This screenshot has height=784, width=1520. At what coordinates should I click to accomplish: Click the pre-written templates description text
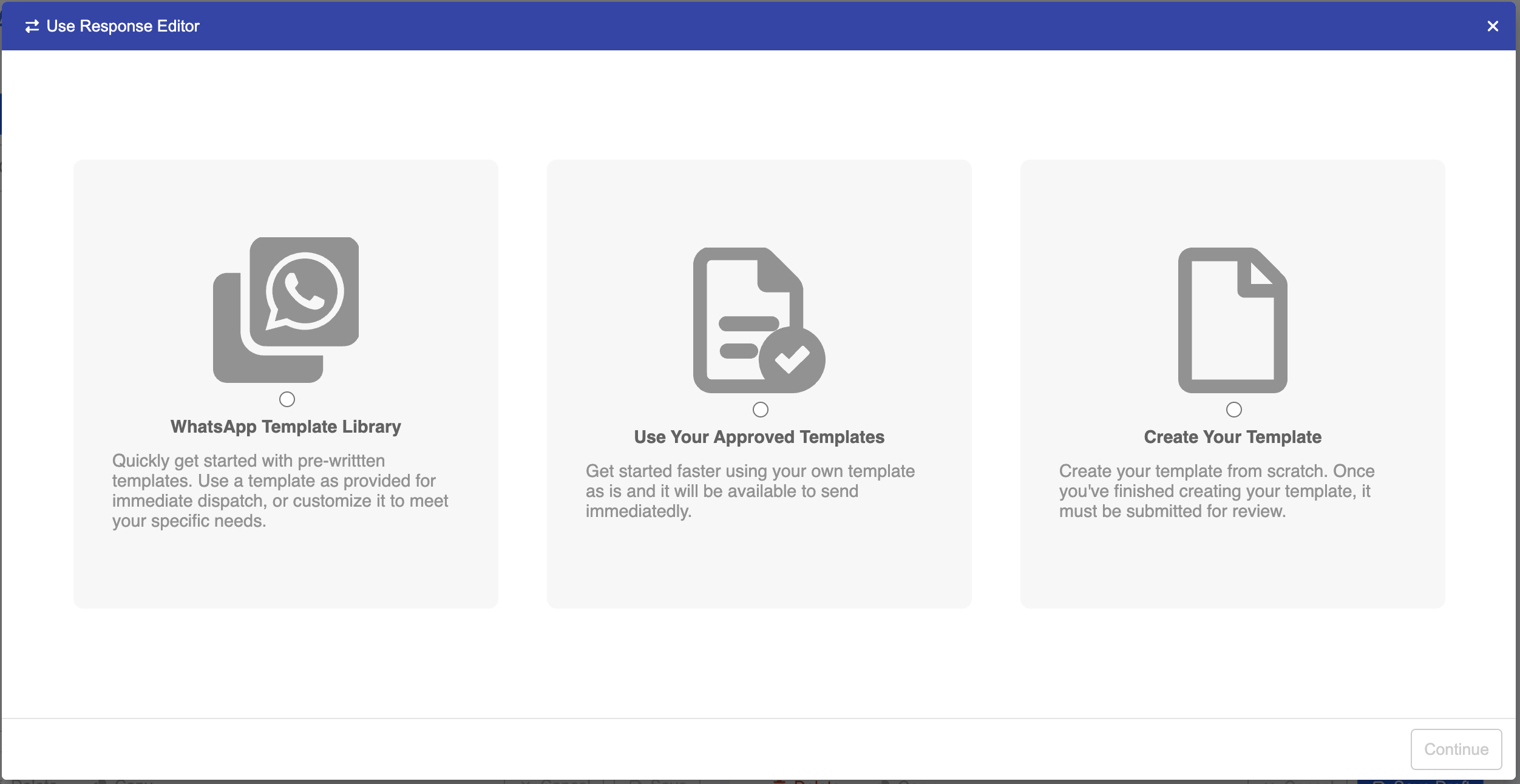click(x=280, y=490)
